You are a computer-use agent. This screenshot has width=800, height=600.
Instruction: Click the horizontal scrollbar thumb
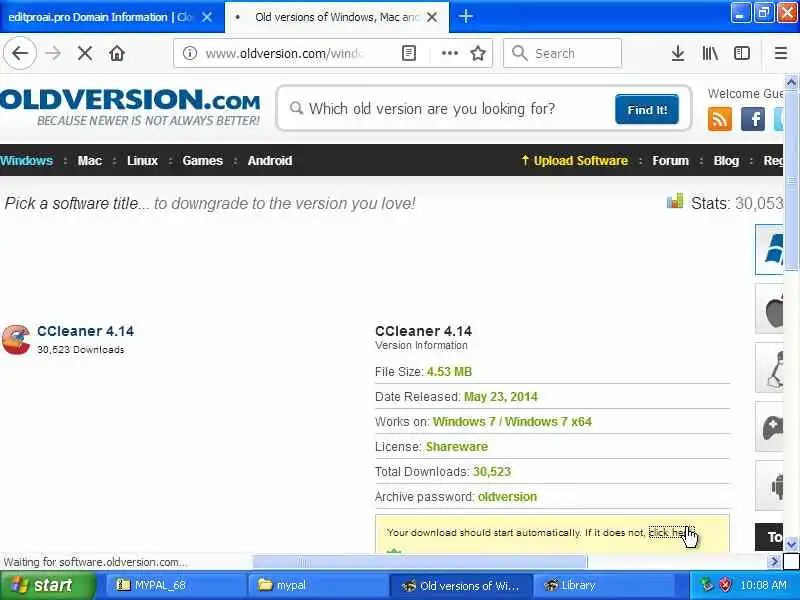pos(420,562)
